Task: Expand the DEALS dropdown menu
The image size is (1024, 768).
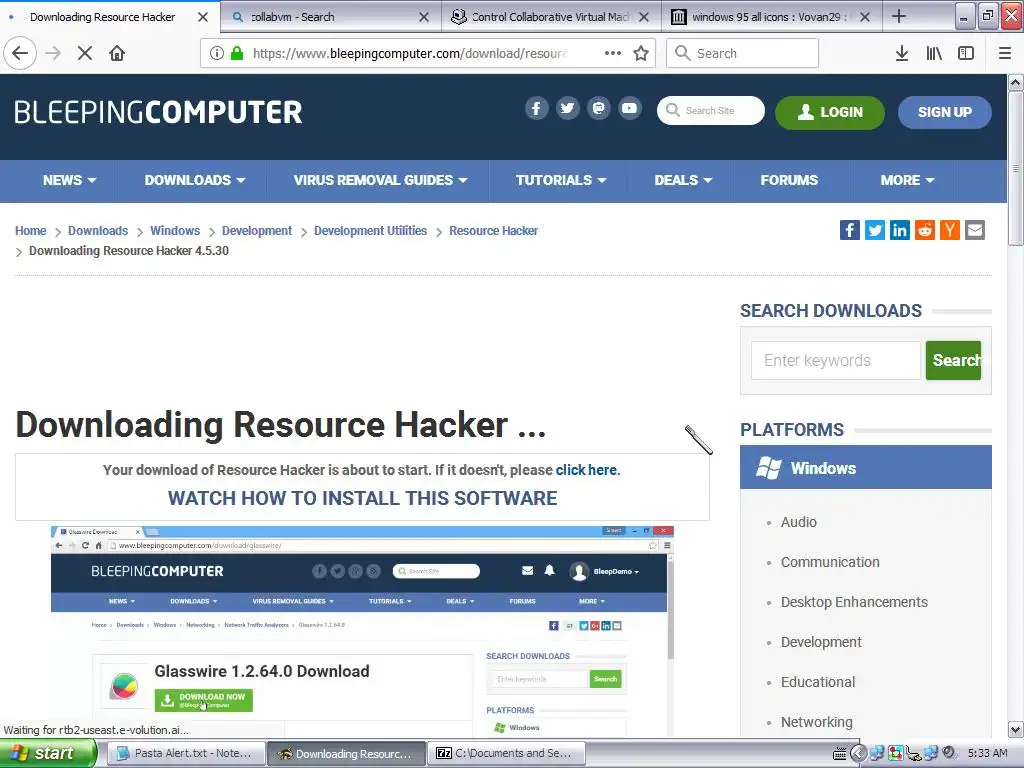Action: [x=683, y=180]
